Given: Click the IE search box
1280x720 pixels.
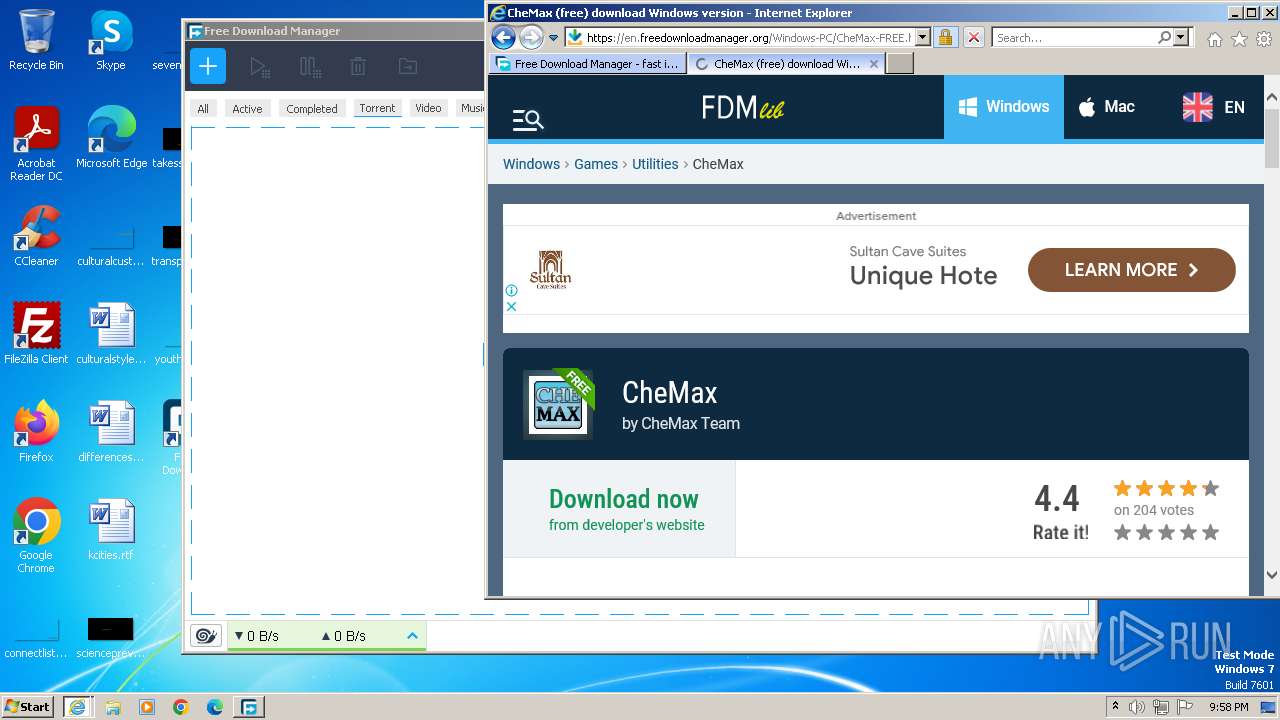Looking at the screenshot, I should click(1075, 38).
